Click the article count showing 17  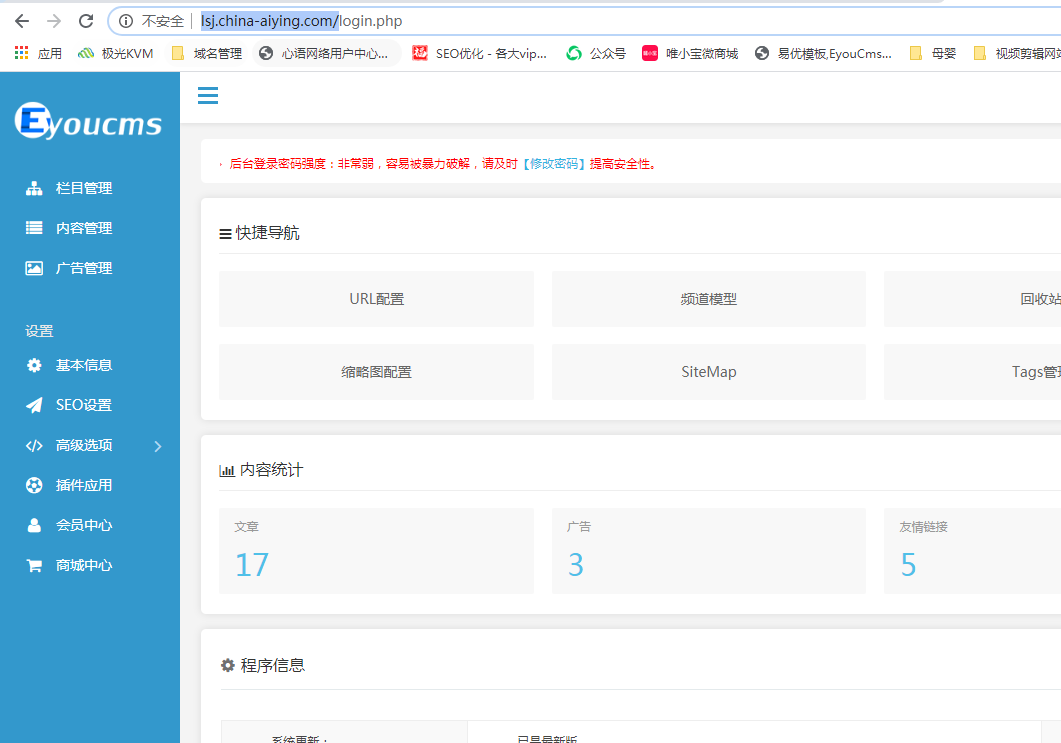251,564
